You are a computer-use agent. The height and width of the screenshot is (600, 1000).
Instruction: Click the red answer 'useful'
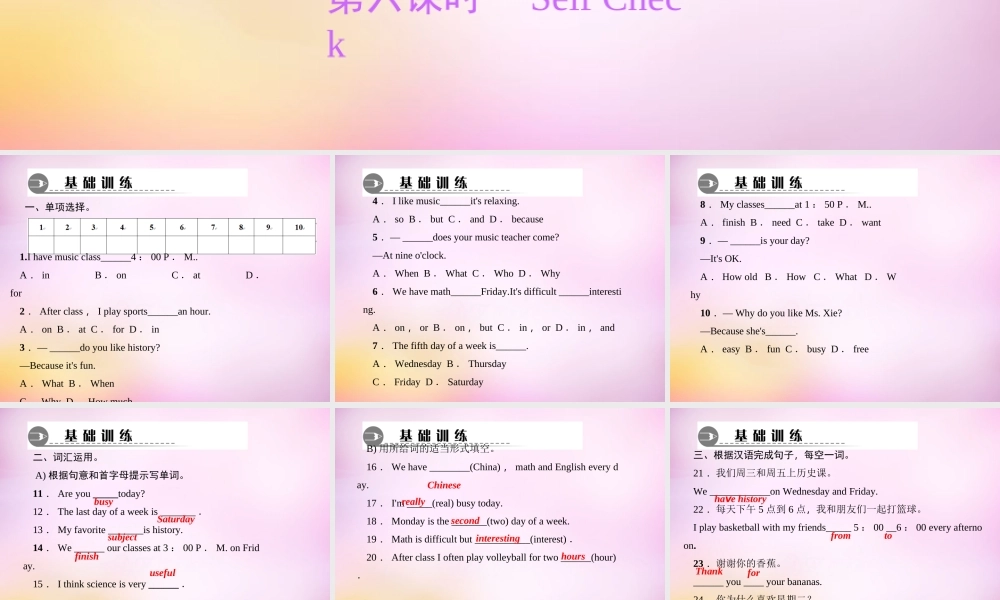(163, 573)
